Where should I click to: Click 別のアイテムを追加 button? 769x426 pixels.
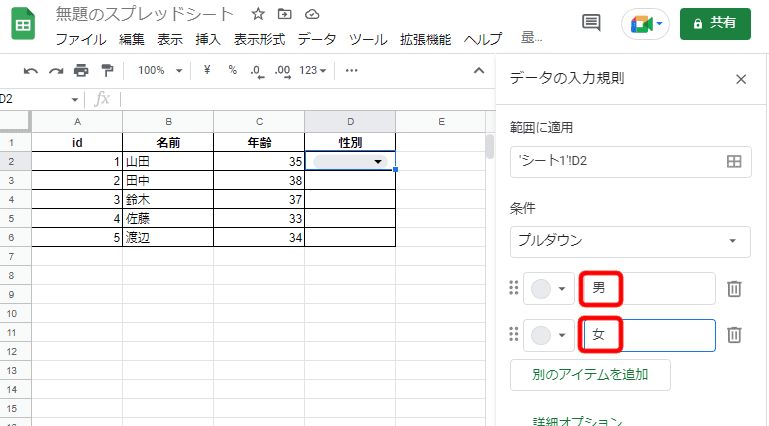[590, 375]
